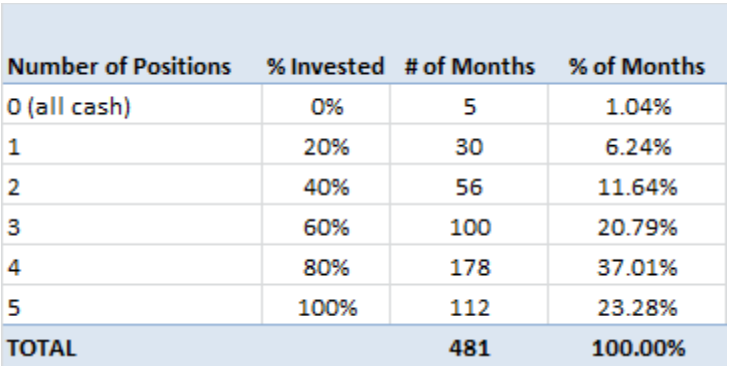Select the 40% invested cell

coord(326,188)
